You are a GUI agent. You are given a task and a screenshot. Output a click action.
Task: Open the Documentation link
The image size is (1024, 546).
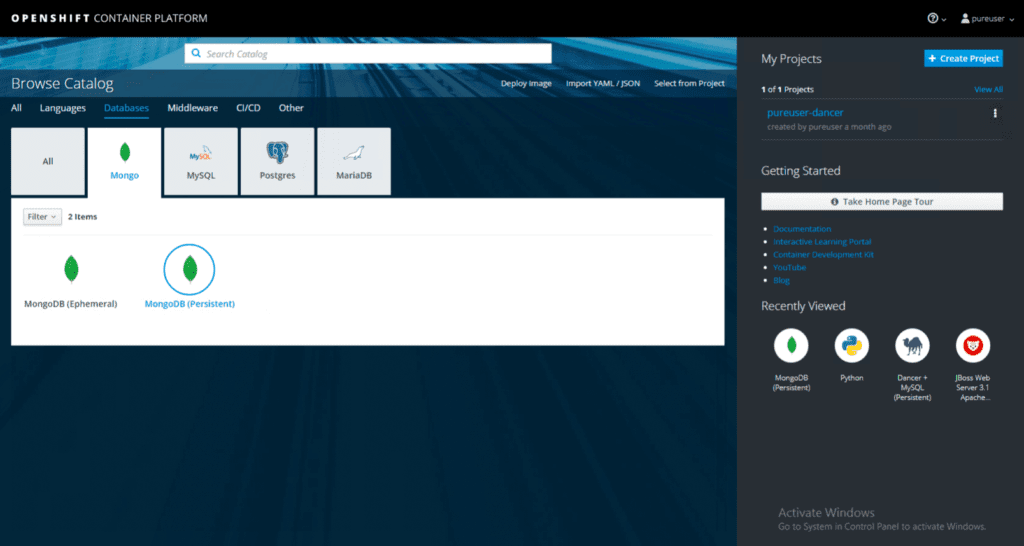pyautogui.click(x=802, y=229)
